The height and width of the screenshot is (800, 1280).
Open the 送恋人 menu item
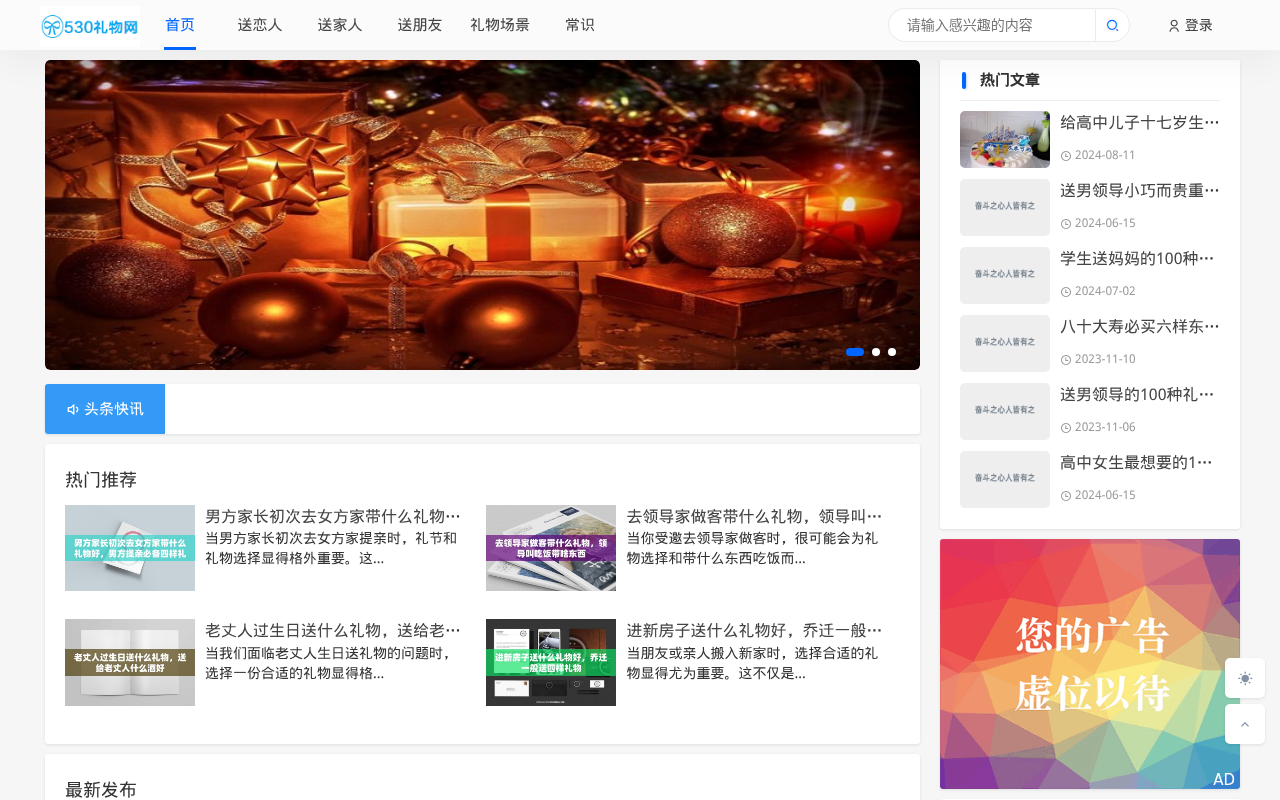pyautogui.click(x=260, y=24)
